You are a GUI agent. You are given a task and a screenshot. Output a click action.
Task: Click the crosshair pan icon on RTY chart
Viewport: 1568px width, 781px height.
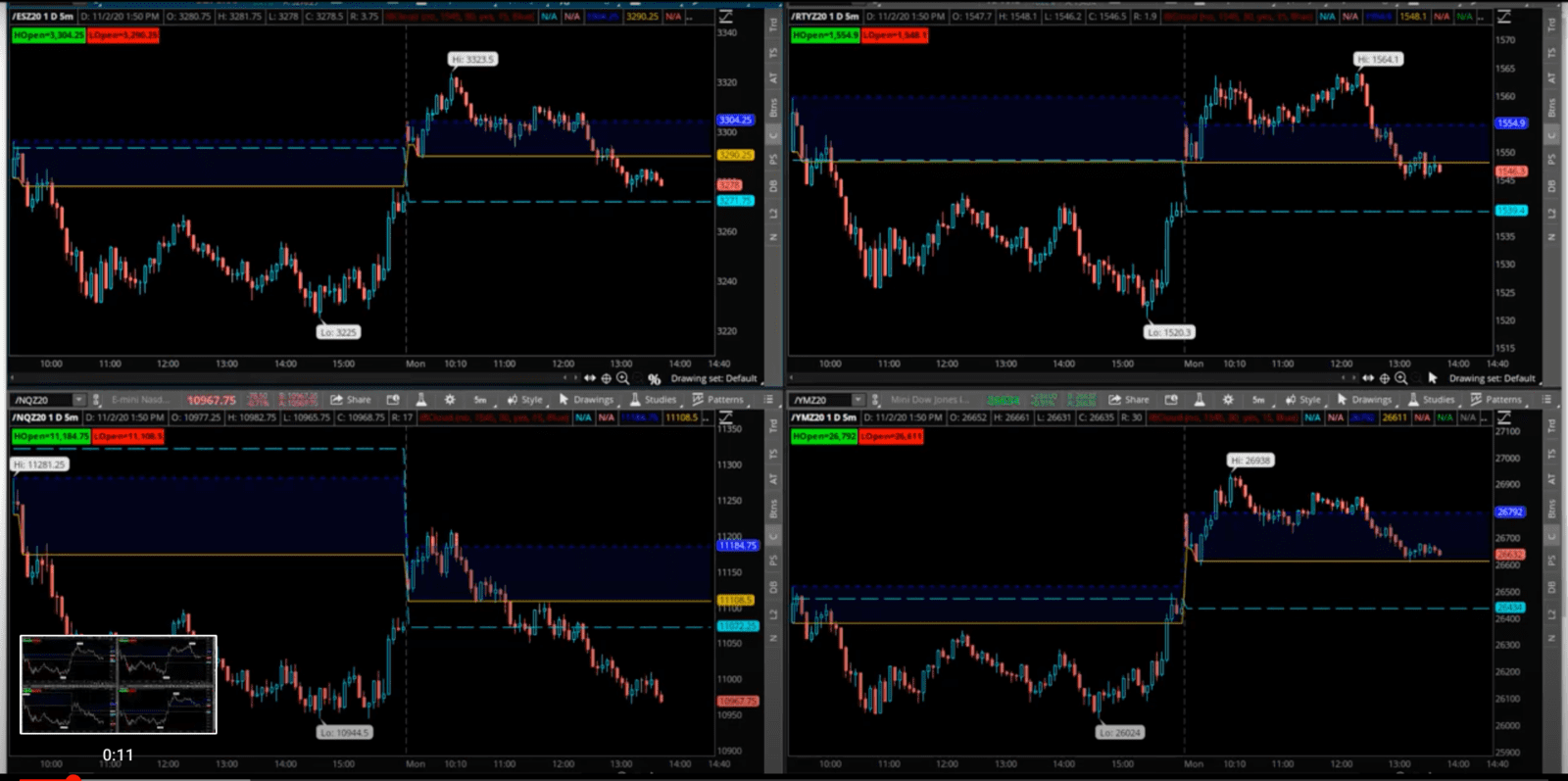click(x=1385, y=378)
